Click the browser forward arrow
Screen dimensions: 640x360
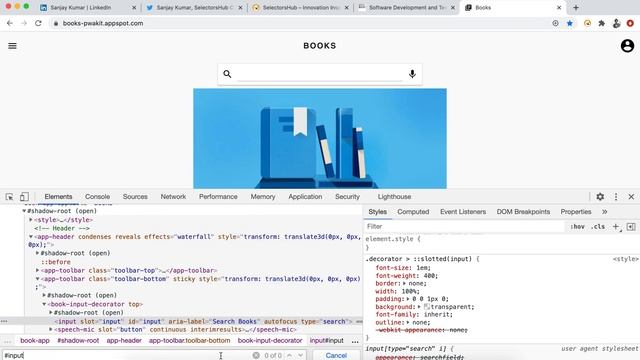(24, 23)
